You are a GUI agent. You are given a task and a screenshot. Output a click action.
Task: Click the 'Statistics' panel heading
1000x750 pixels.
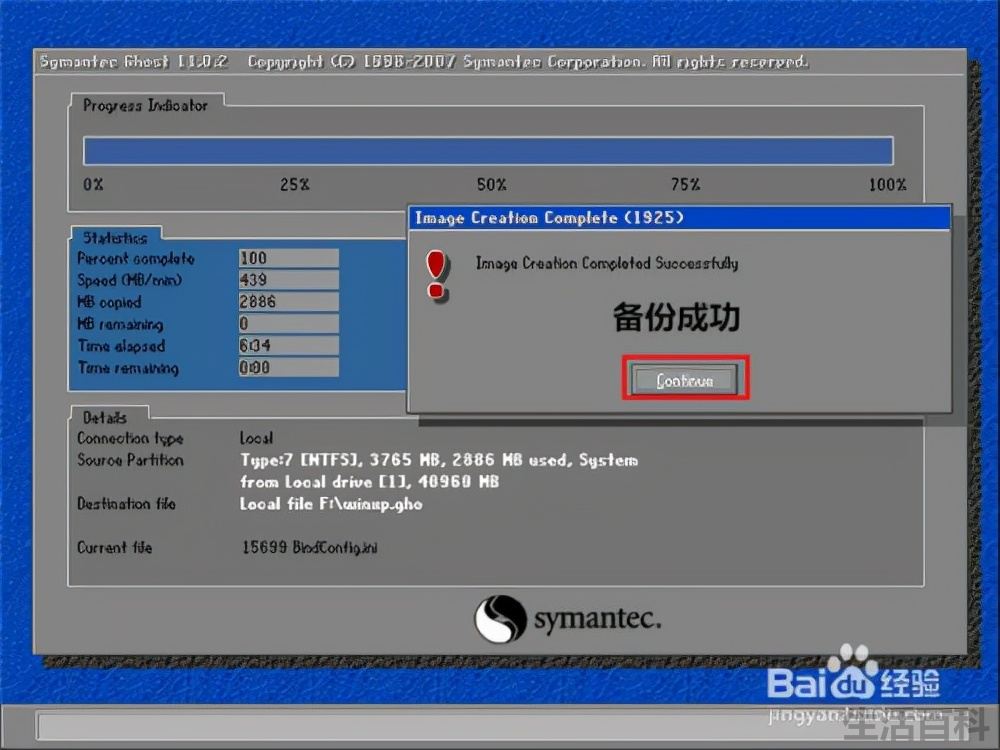(x=115, y=238)
